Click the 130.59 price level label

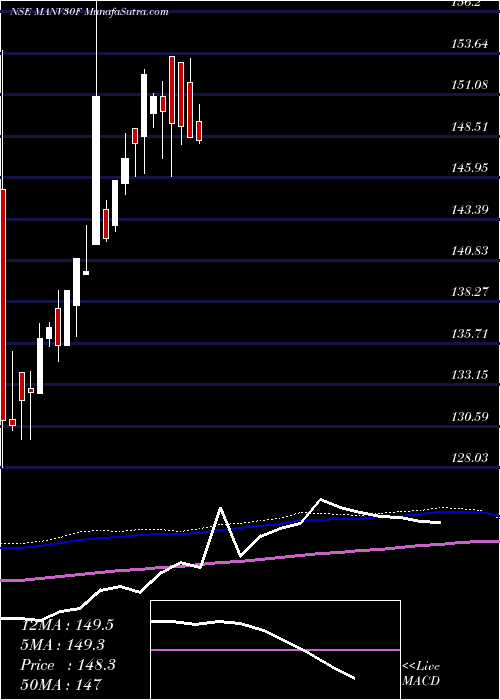[x=468, y=417]
